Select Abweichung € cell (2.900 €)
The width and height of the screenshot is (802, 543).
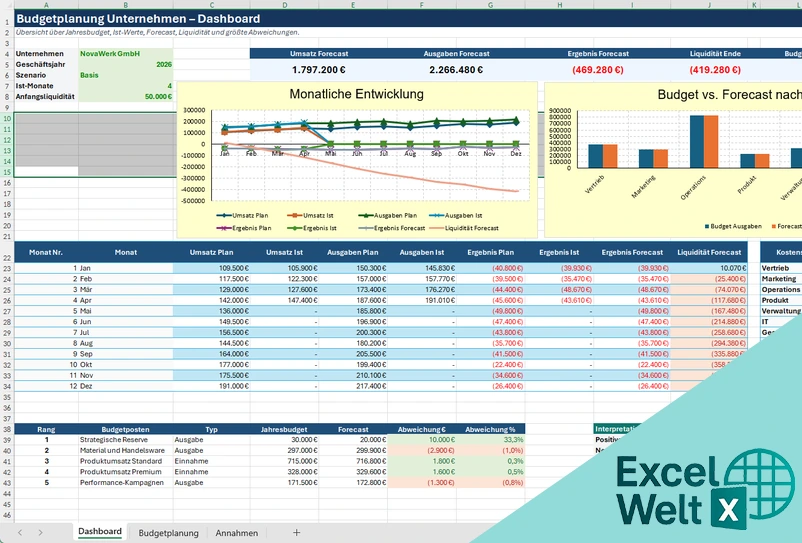pos(422,450)
